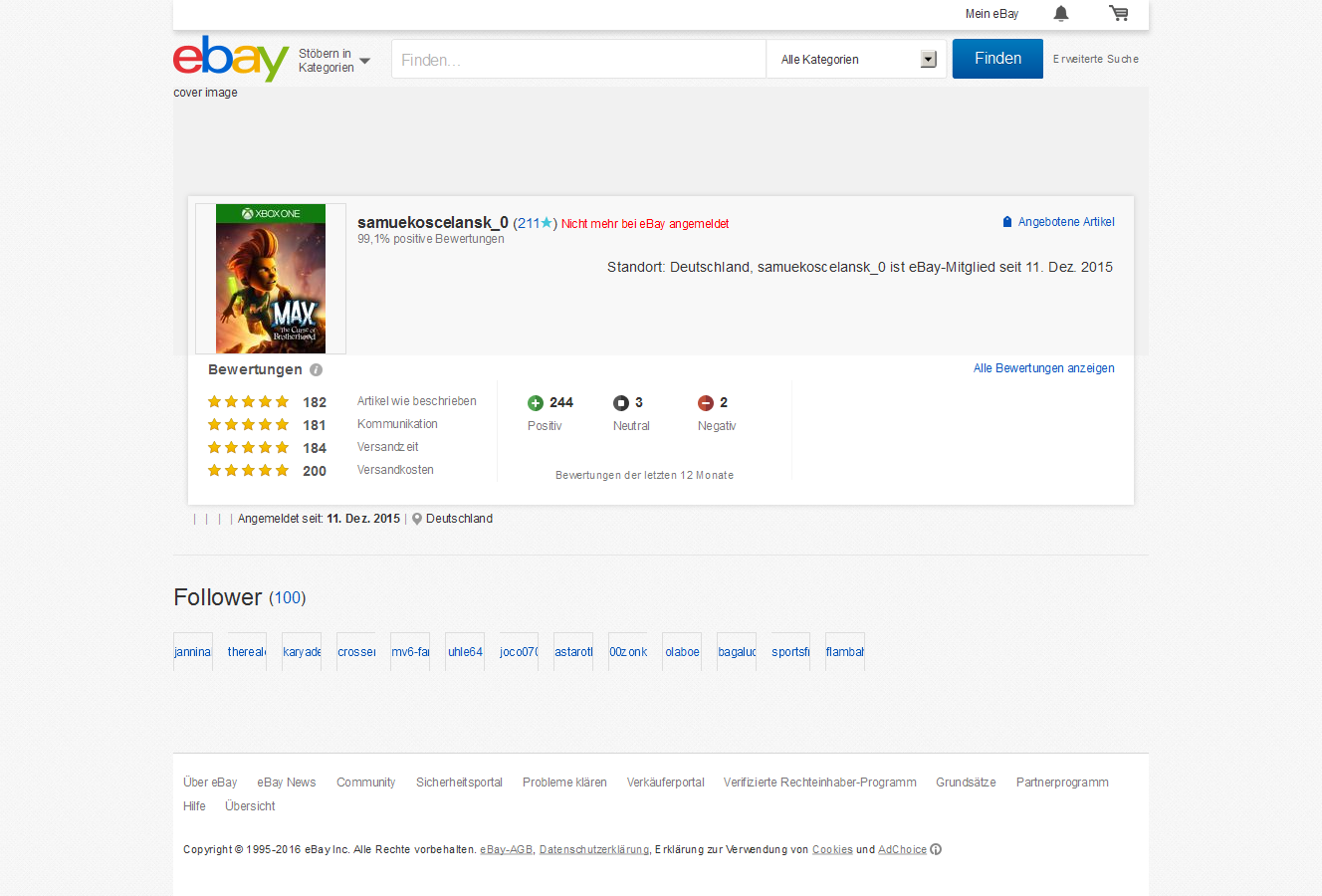Open the Angebotene Artikel link

coord(1066,222)
